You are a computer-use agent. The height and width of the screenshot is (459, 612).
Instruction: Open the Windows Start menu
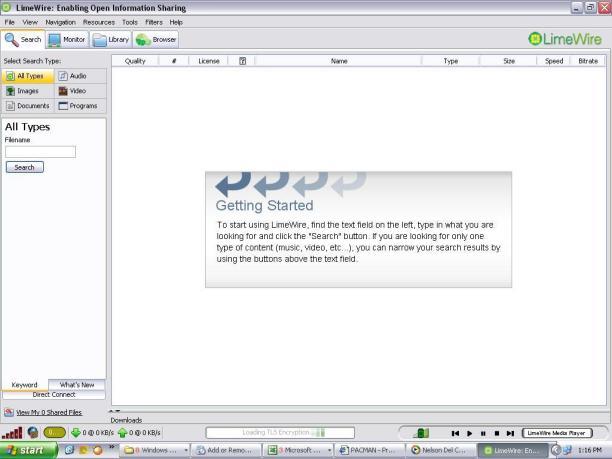click(28, 450)
